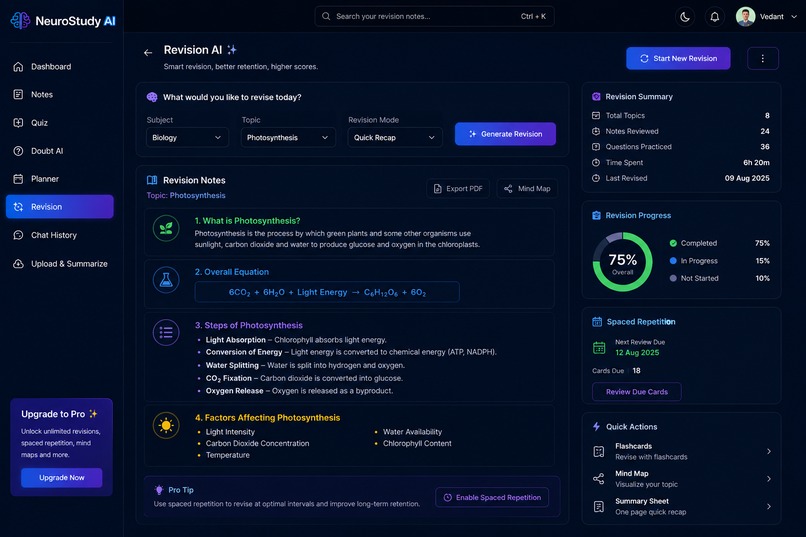Click the Planner calendar icon
Screen dimensions: 806x537
tap(18, 179)
